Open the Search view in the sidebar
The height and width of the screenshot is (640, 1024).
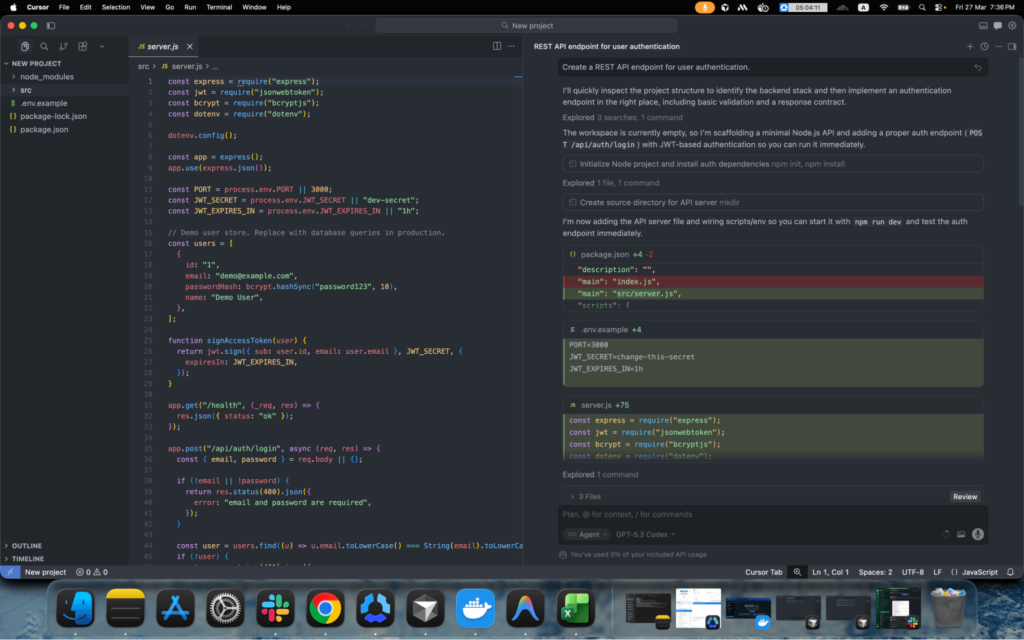coord(44,46)
